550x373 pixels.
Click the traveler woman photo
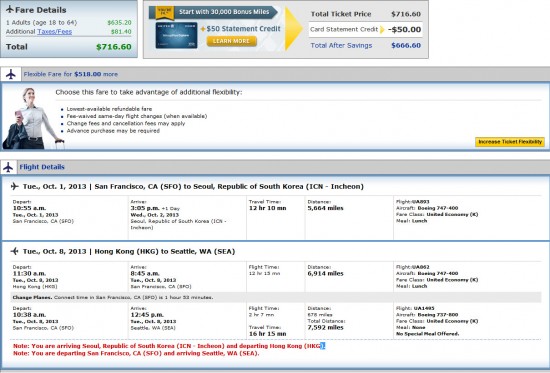click(34, 119)
